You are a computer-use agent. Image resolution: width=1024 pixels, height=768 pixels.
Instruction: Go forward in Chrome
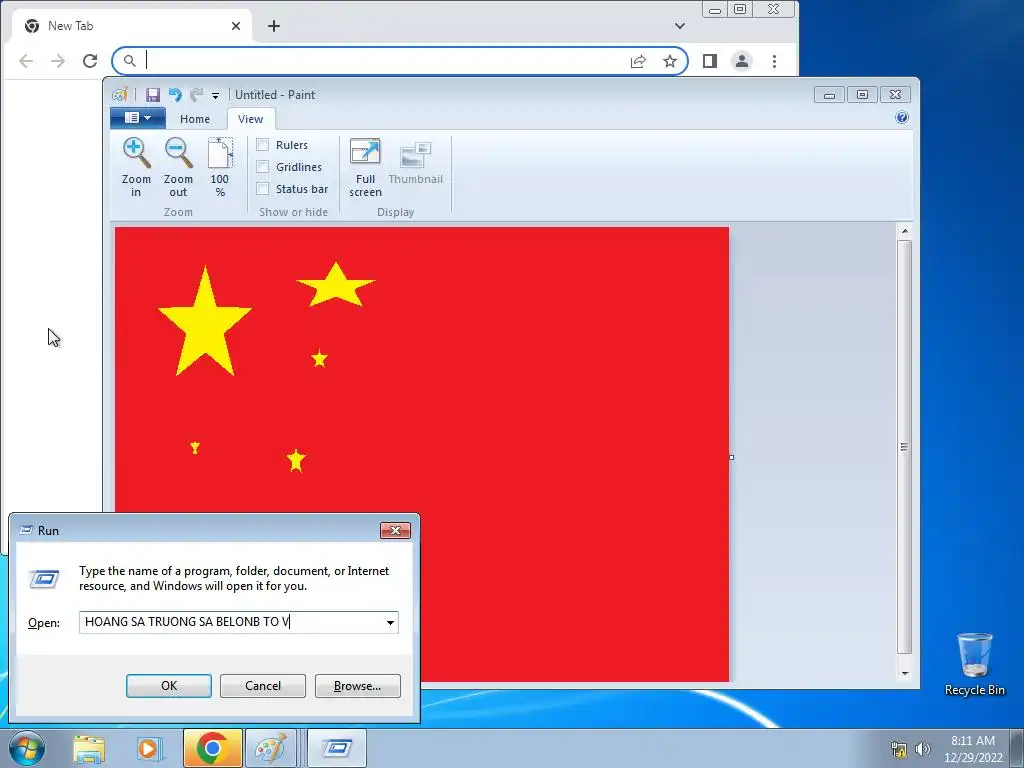58,61
